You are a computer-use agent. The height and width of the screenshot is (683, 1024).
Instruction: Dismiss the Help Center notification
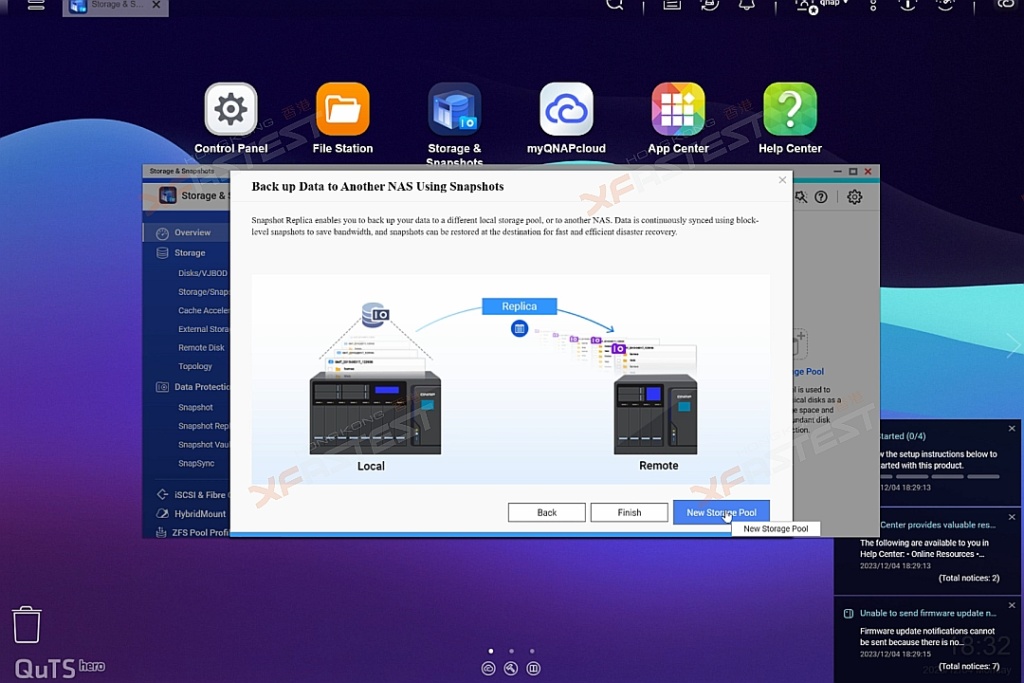pyautogui.click(x=1012, y=517)
